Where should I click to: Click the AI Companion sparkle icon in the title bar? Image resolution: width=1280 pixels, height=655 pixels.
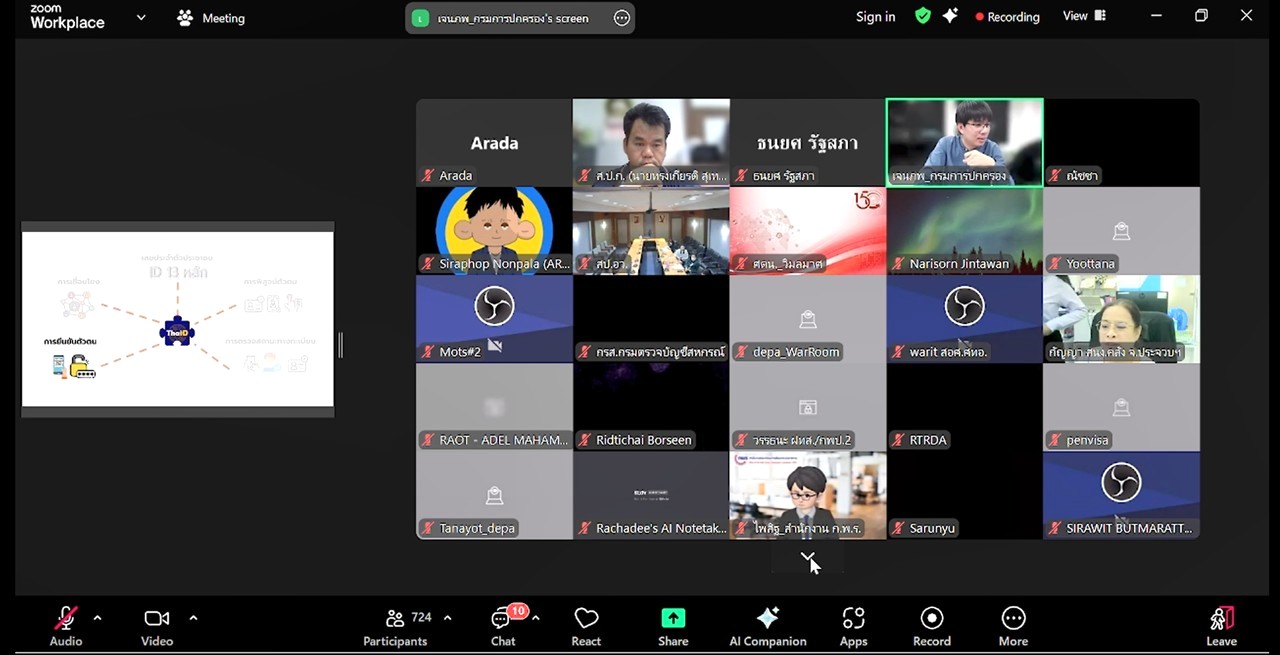pyautogui.click(x=950, y=16)
